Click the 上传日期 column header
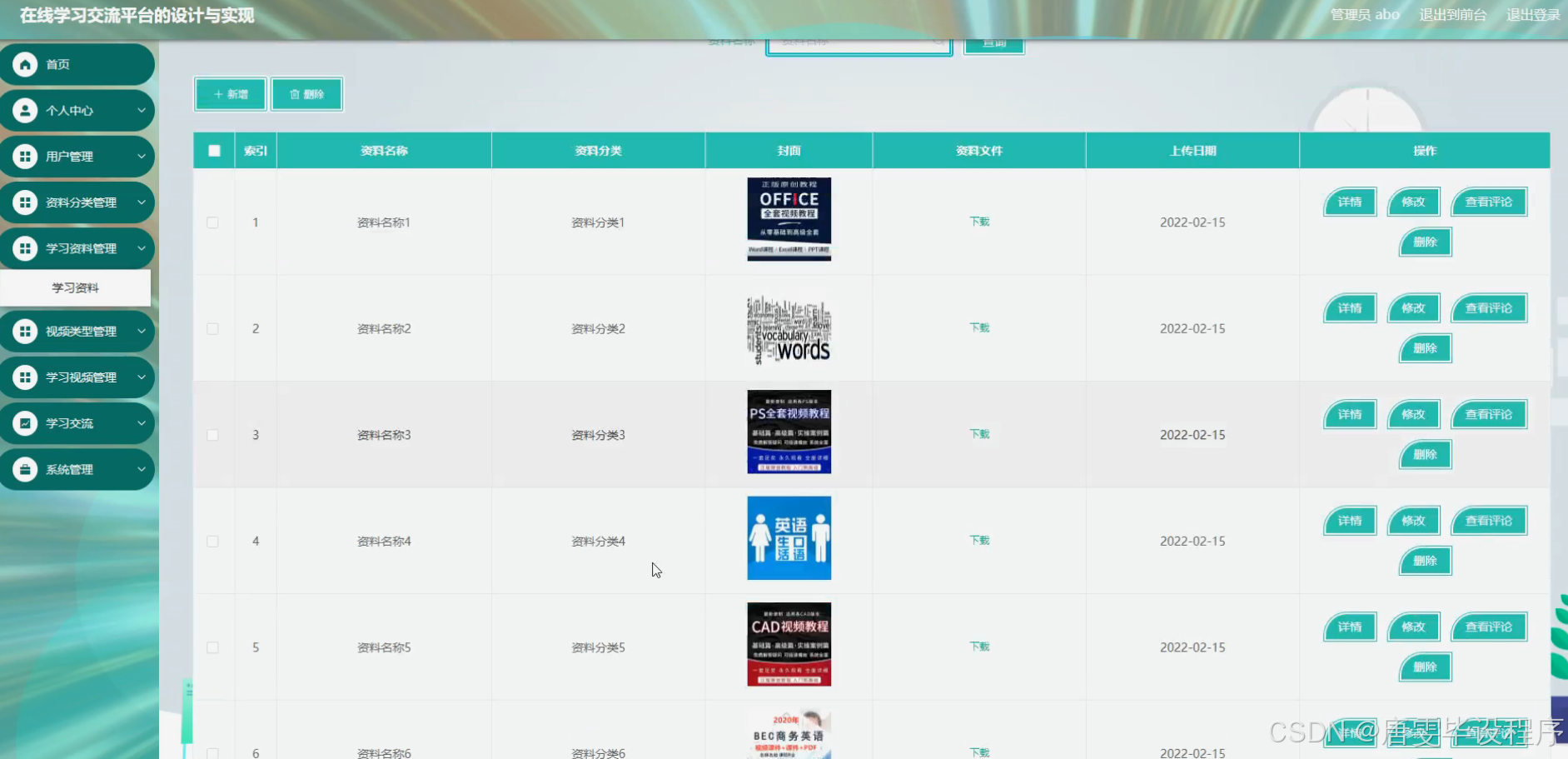Viewport: 1568px width, 759px height. (x=1192, y=151)
